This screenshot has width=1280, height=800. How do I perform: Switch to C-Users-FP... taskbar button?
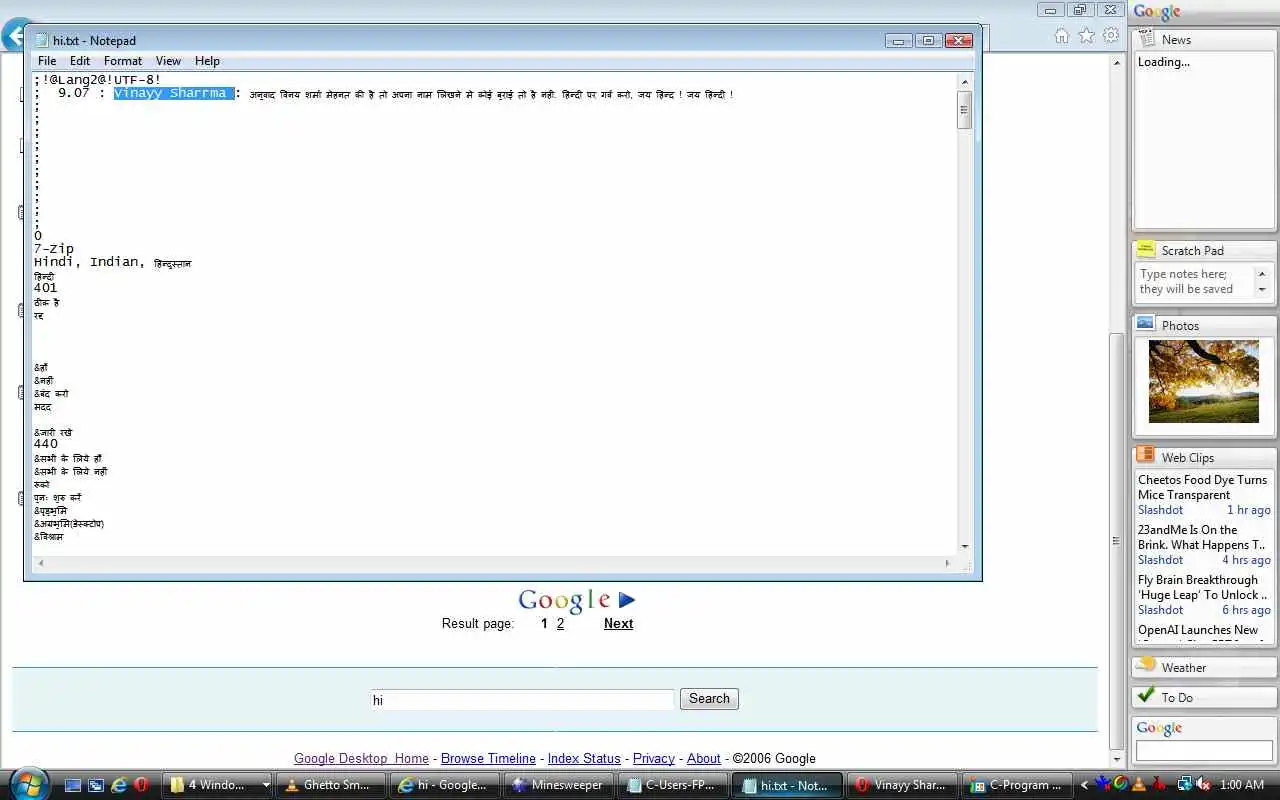coord(671,785)
